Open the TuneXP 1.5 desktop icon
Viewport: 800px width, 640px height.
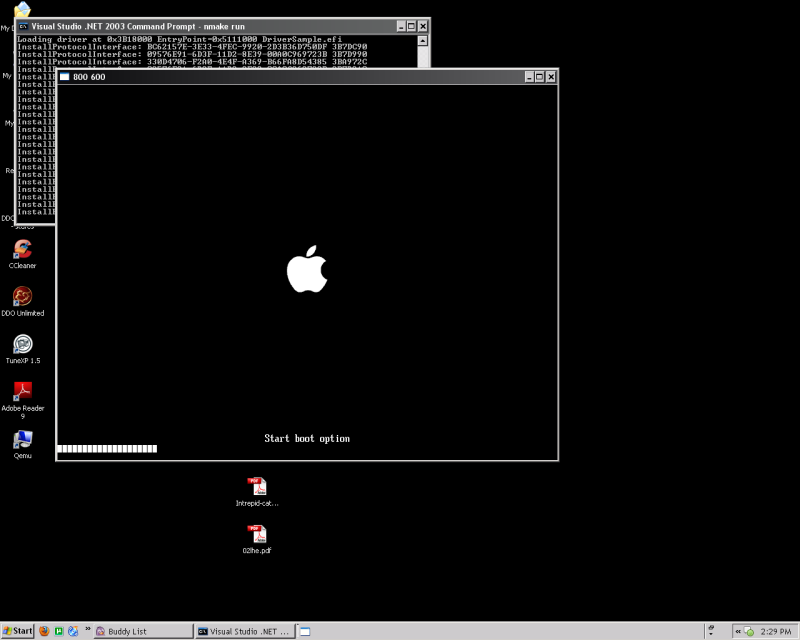coord(22,349)
